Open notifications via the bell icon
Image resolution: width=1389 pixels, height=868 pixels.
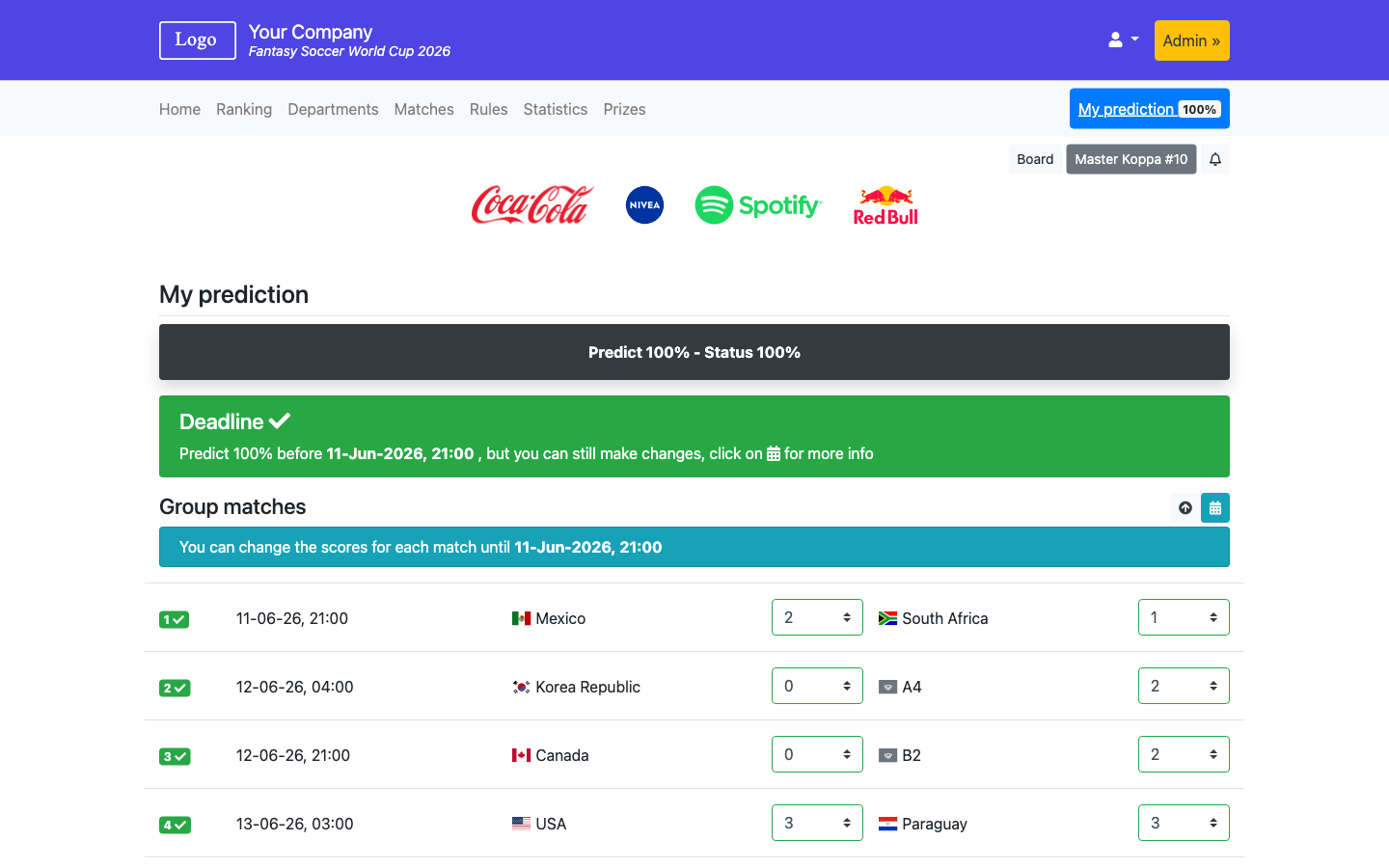point(1215,158)
